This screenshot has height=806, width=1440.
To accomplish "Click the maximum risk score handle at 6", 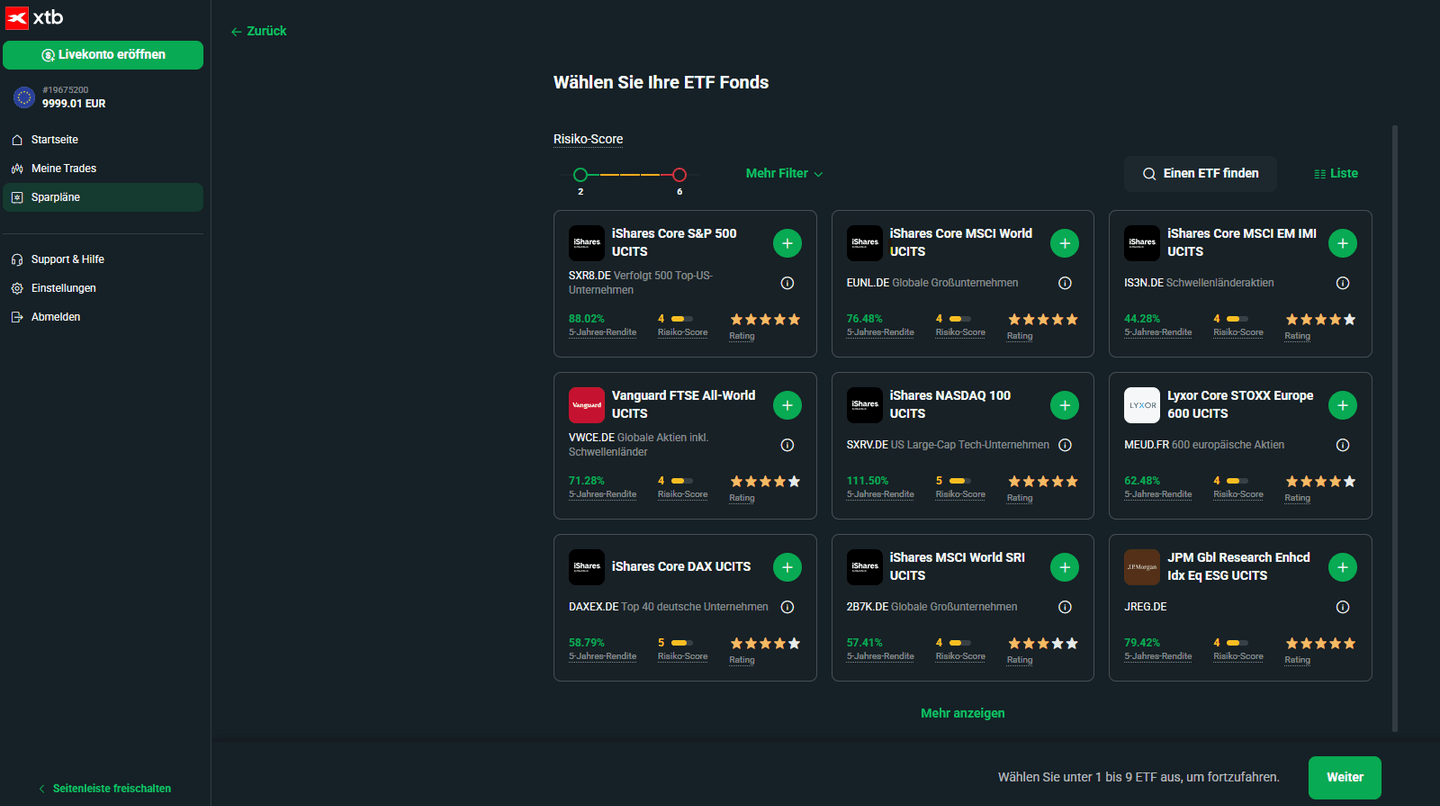I will coord(679,174).
